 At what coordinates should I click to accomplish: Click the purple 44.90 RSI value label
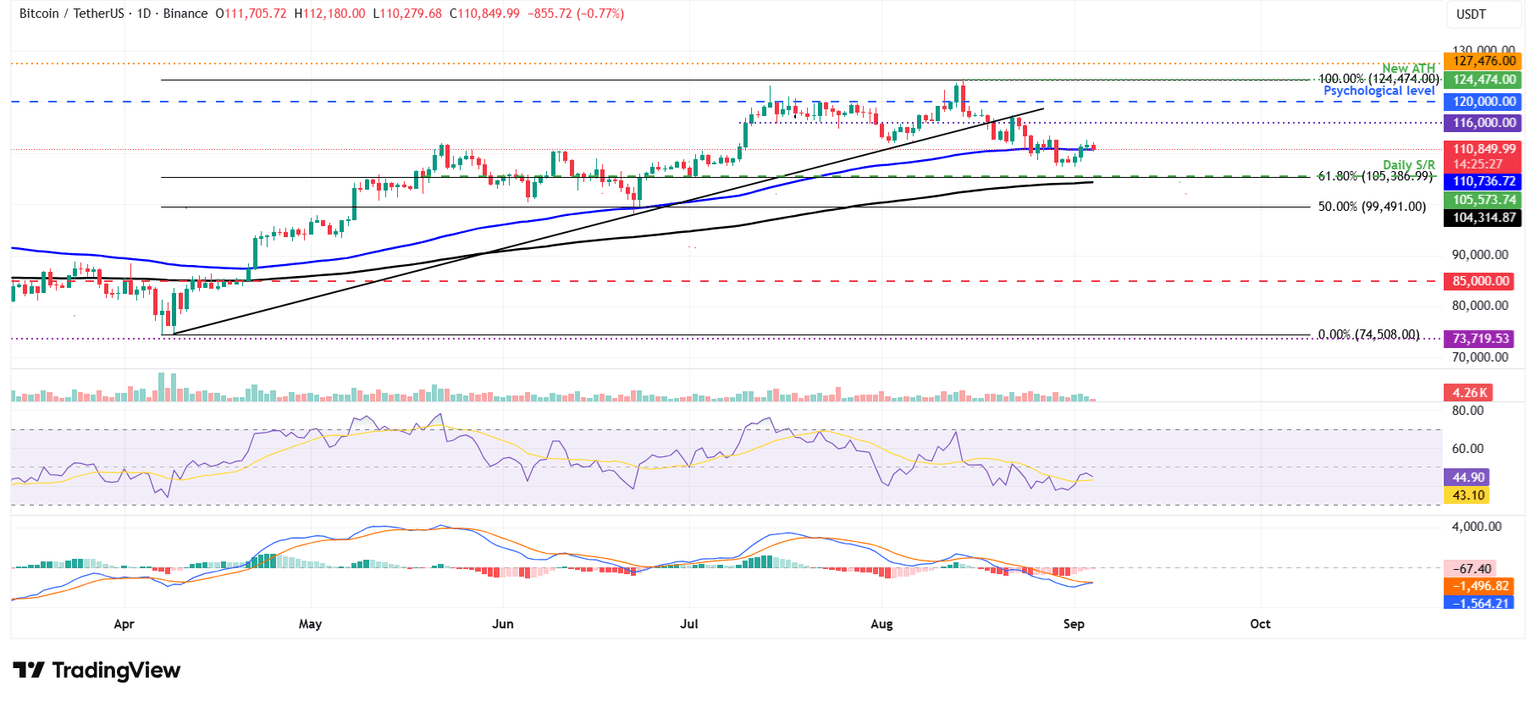[x=1466, y=478]
